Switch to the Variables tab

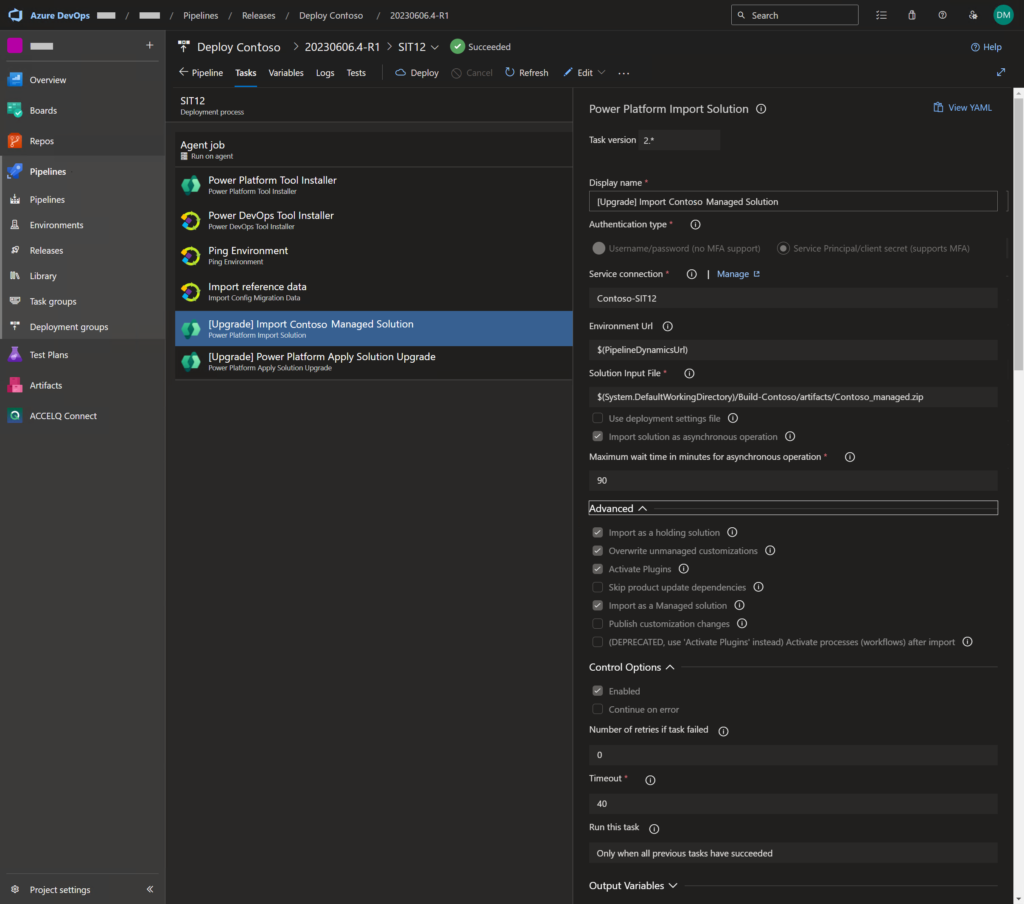pyautogui.click(x=287, y=72)
